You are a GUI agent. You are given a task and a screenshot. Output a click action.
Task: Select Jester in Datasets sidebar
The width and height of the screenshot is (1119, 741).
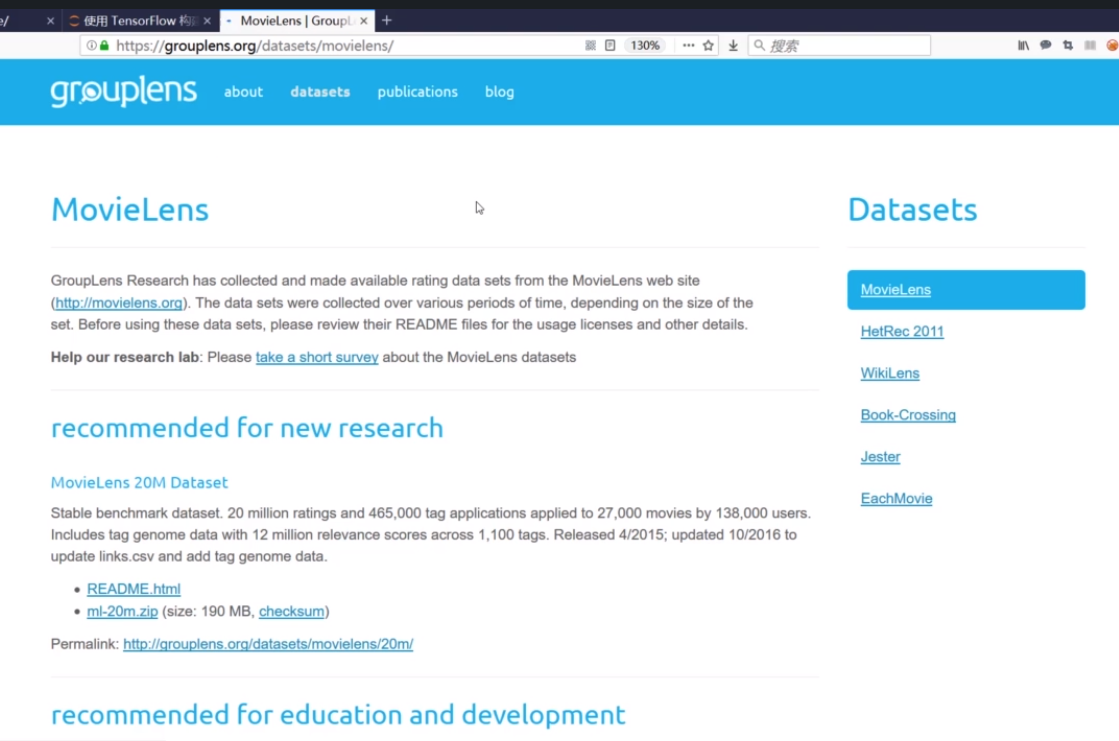[880, 457]
